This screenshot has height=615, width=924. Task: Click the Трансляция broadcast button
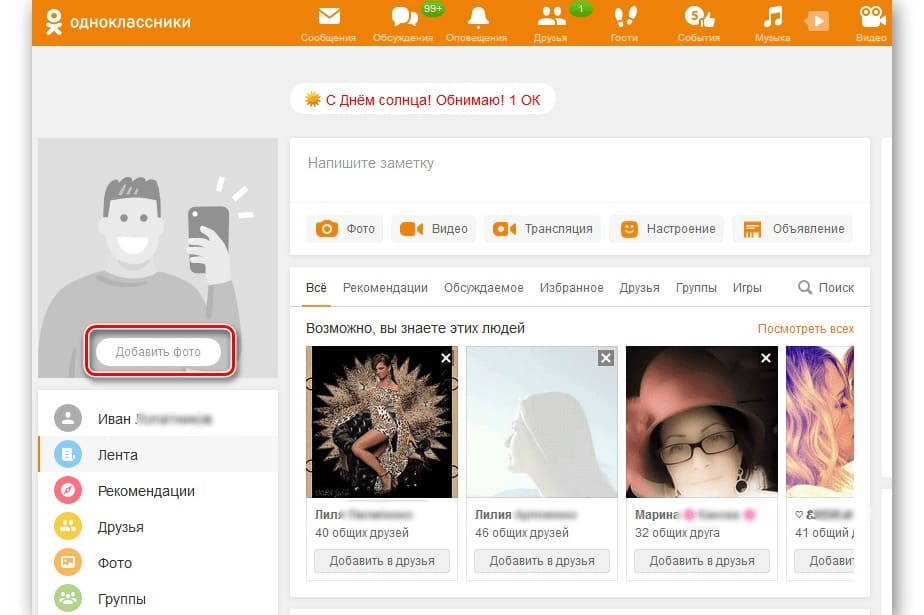pos(543,229)
